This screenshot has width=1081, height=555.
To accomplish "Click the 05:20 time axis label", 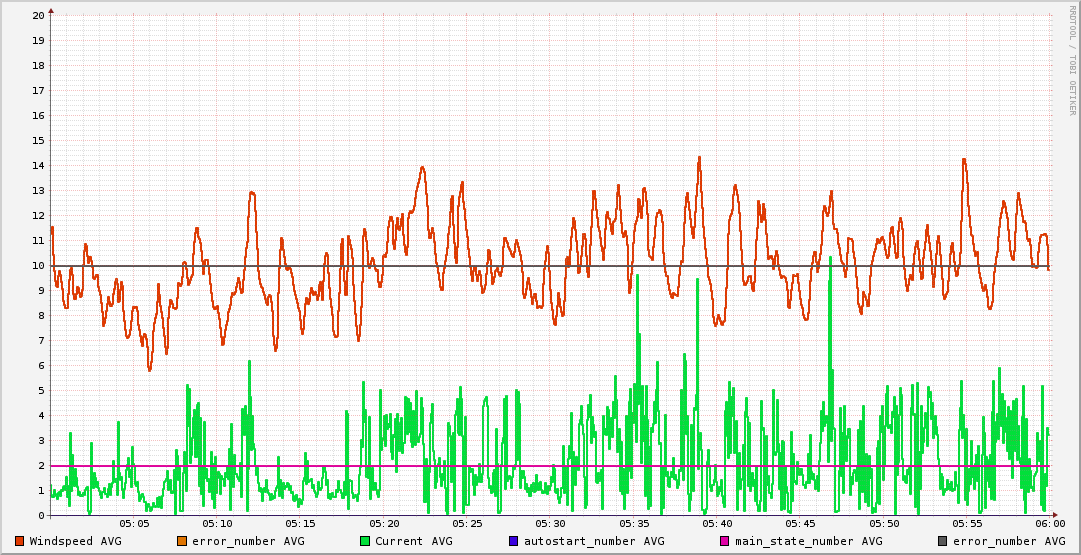I will pos(384,523).
